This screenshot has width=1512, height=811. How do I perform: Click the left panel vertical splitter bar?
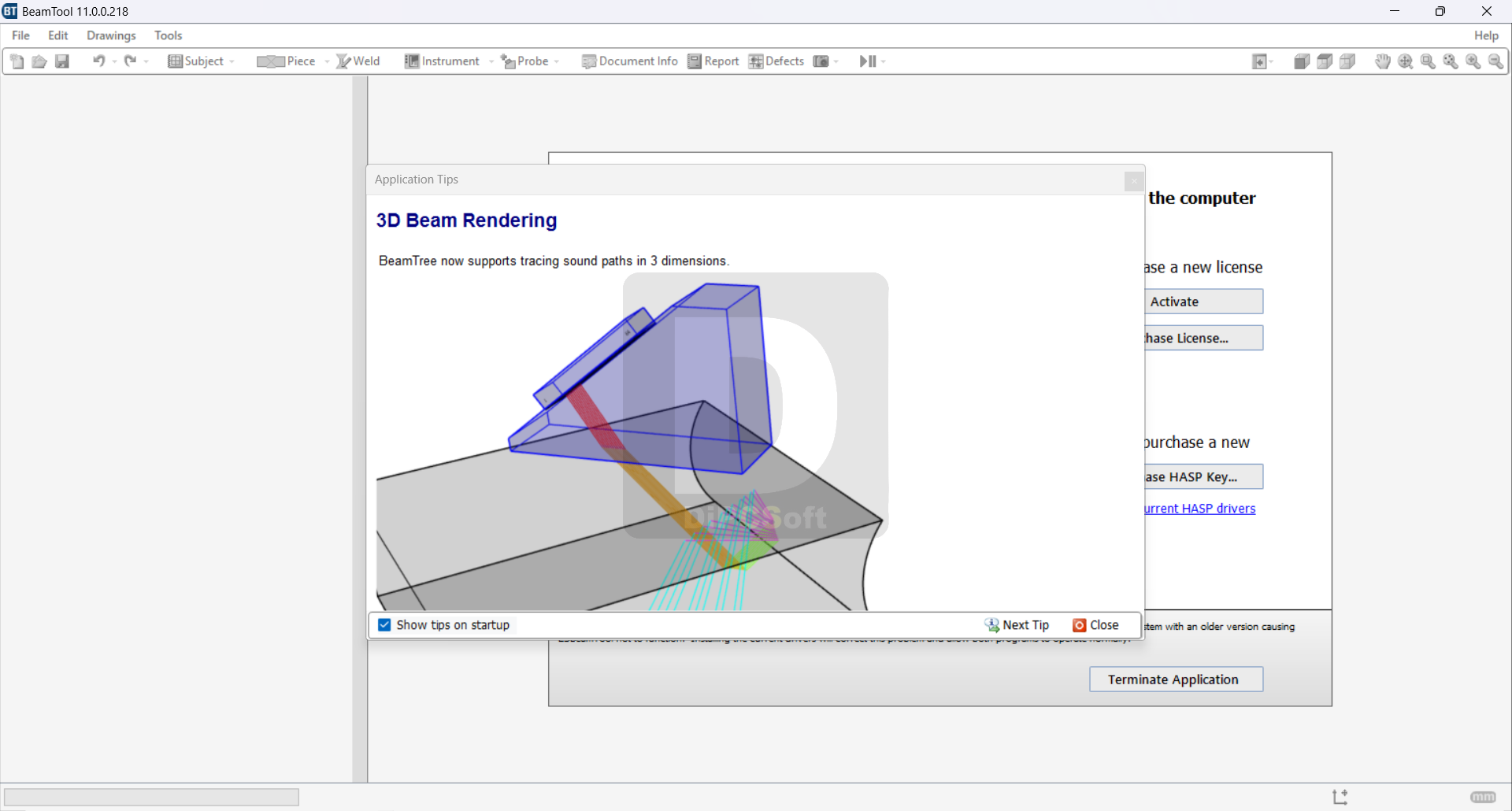[360, 429]
